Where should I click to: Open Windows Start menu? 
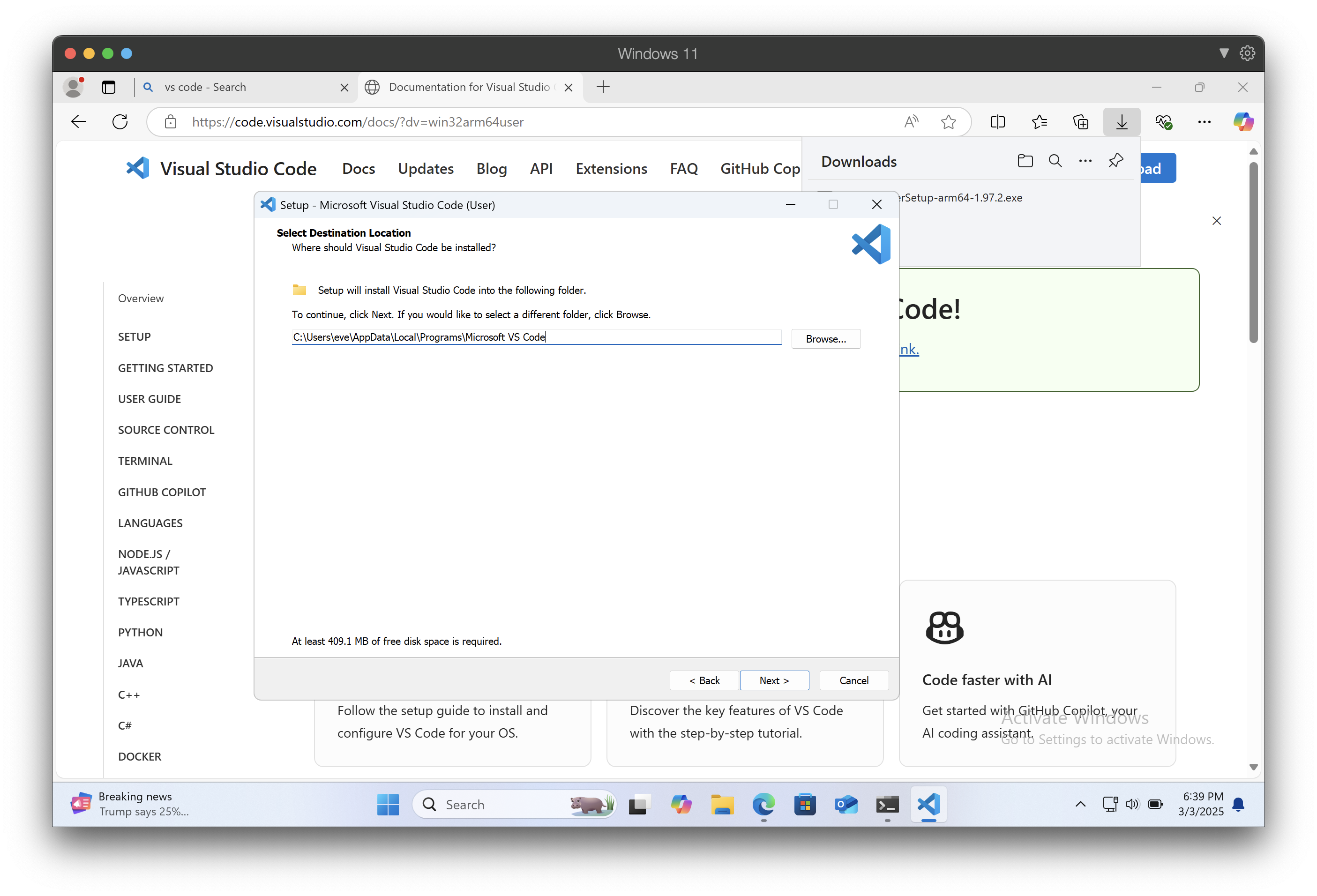pos(388,804)
